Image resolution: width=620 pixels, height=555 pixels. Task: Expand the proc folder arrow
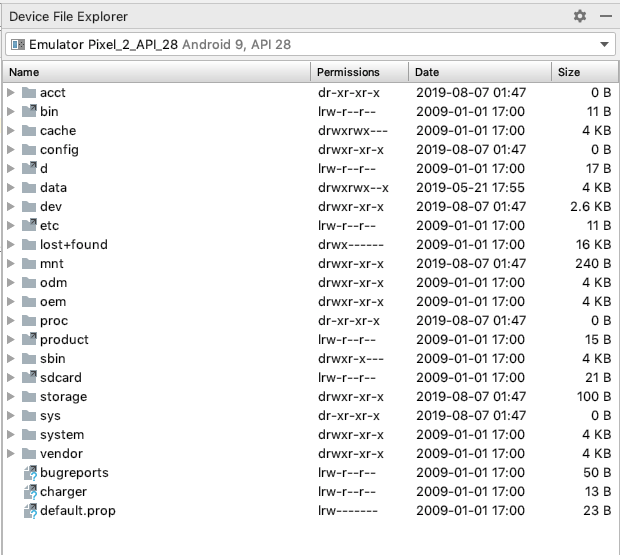(x=11, y=320)
